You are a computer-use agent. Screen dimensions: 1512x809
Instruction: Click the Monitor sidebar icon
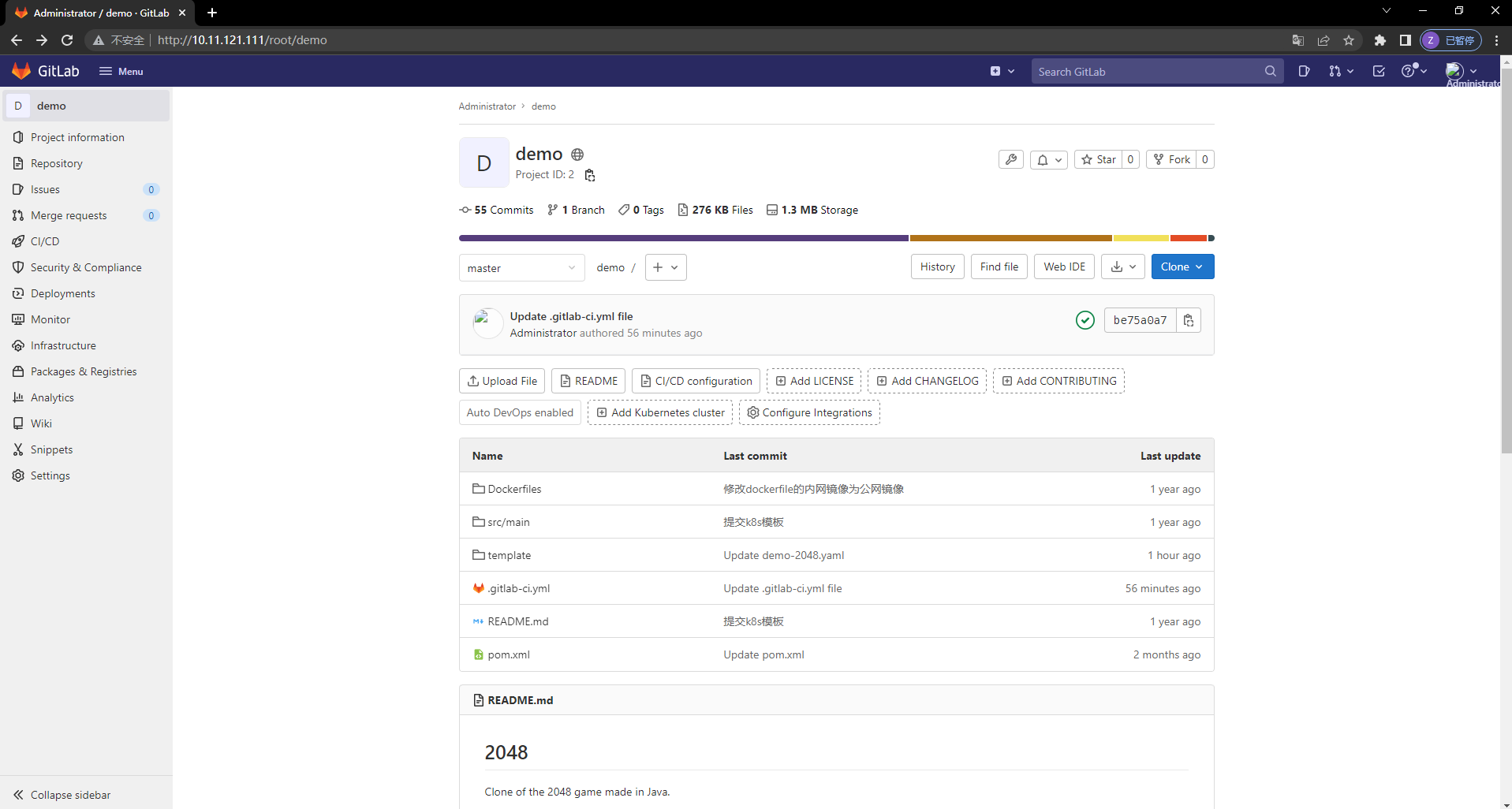coord(18,319)
